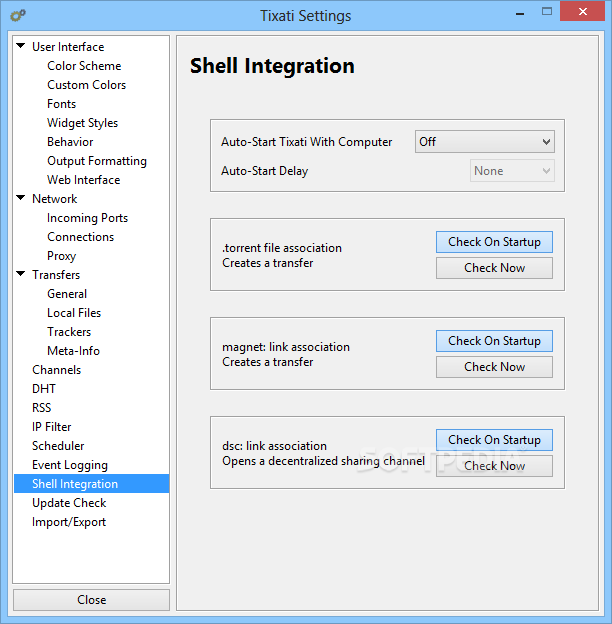
Task: Select the Network category label
Action: pos(55,199)
